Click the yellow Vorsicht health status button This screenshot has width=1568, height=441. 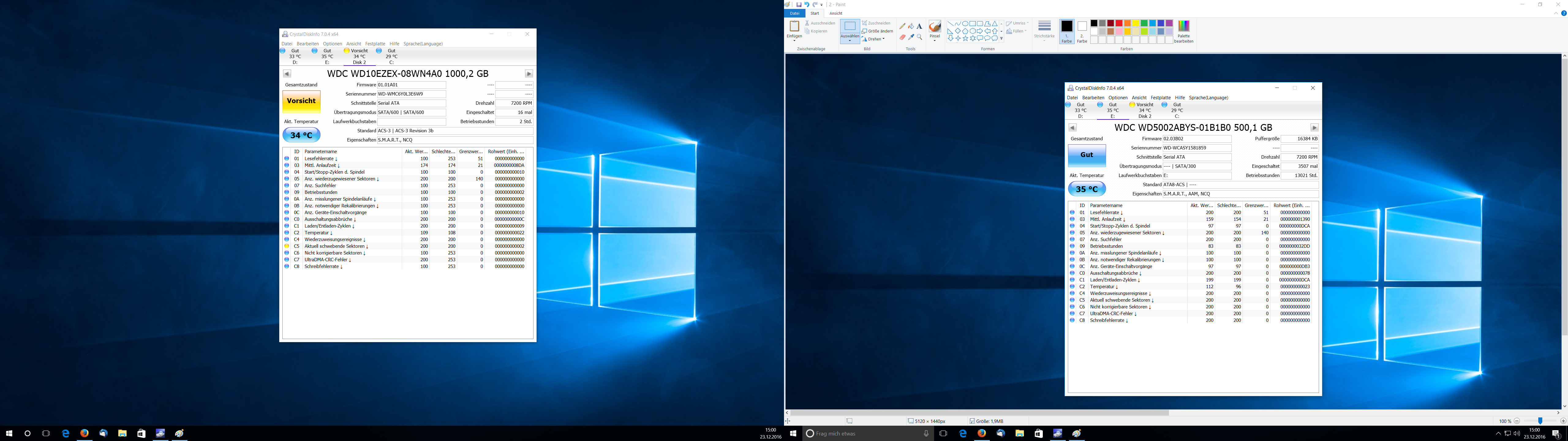(301, 101)
